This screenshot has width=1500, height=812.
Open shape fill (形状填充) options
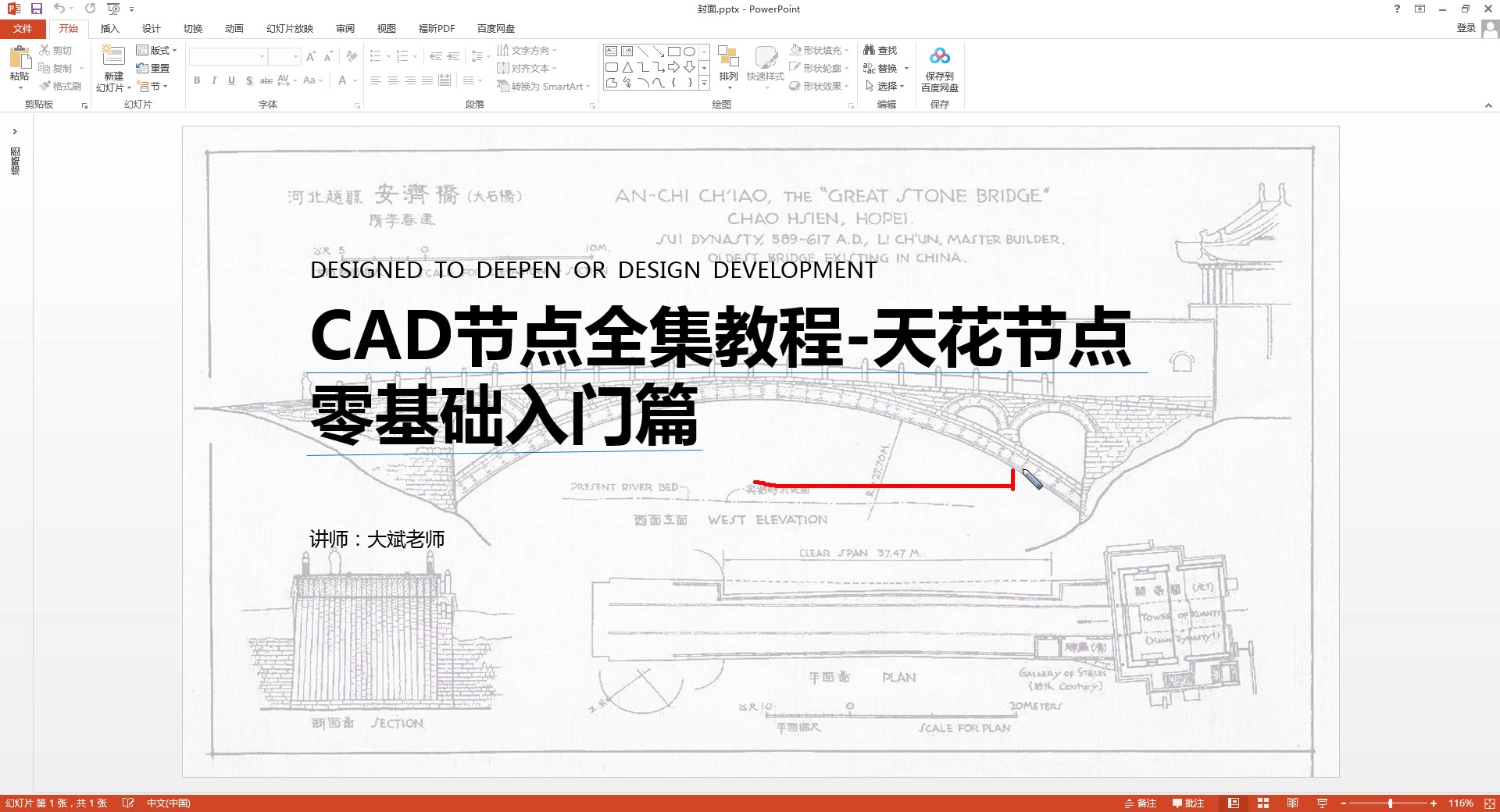[x=819, y=49]
